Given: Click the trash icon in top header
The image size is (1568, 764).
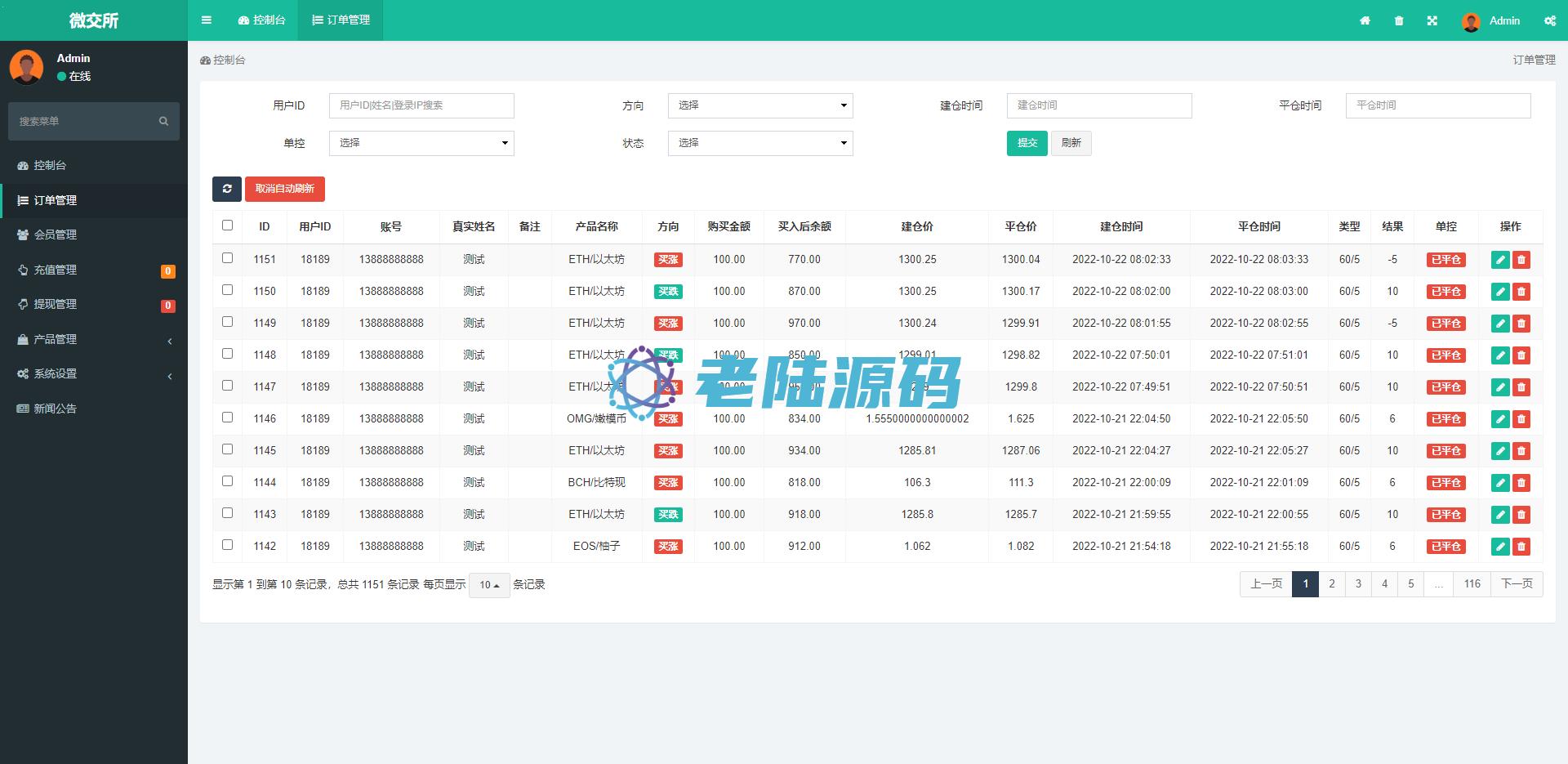Looking at the screenshot, I should 1399,20.
